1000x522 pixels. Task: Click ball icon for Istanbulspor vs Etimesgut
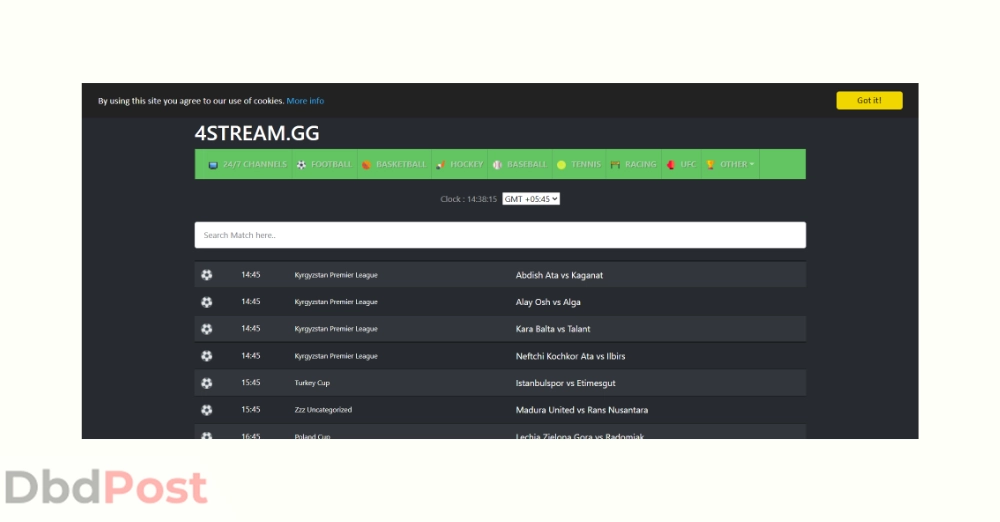pyautogui.click(x=207, y=383)
